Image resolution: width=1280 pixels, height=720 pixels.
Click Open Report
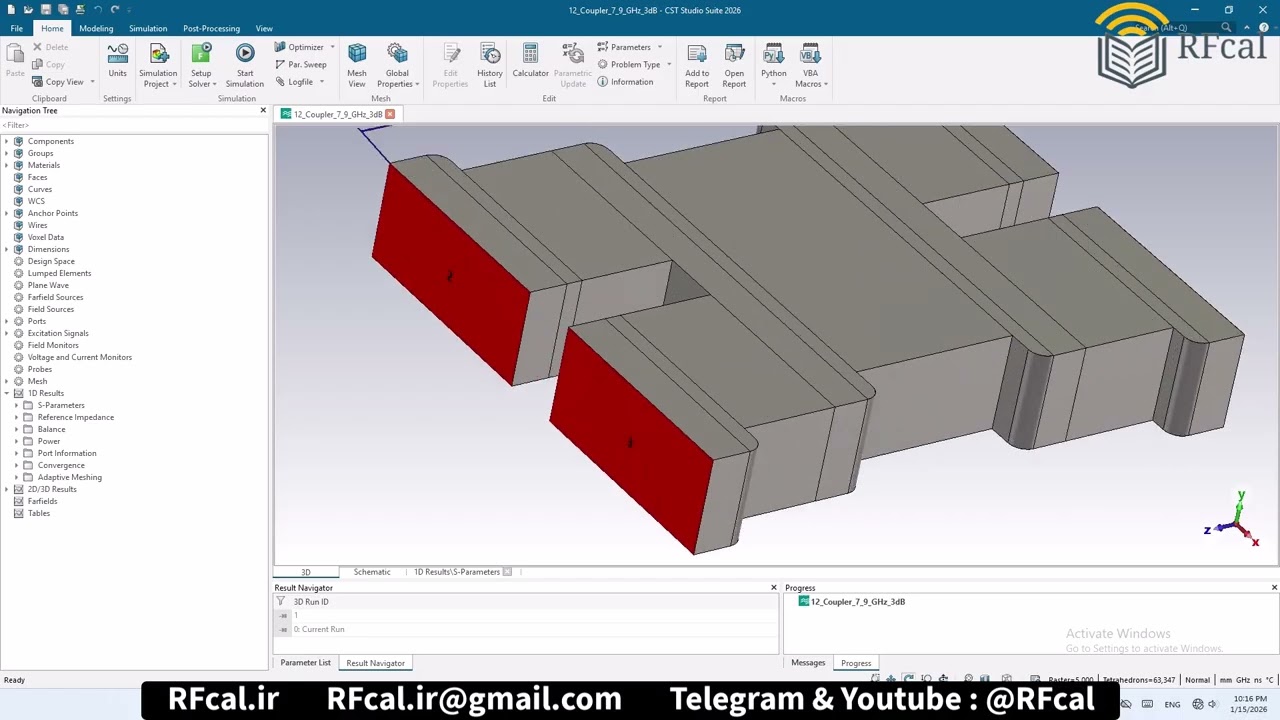[734, 66]
